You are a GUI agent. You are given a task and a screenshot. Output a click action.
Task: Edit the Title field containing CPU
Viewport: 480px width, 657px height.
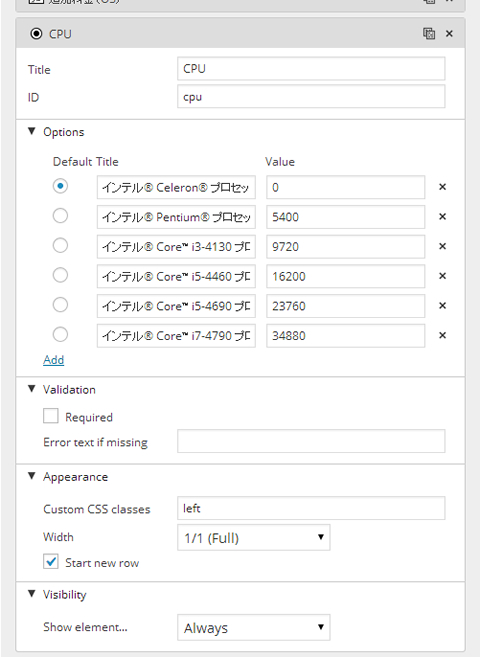tap(311, 69)
